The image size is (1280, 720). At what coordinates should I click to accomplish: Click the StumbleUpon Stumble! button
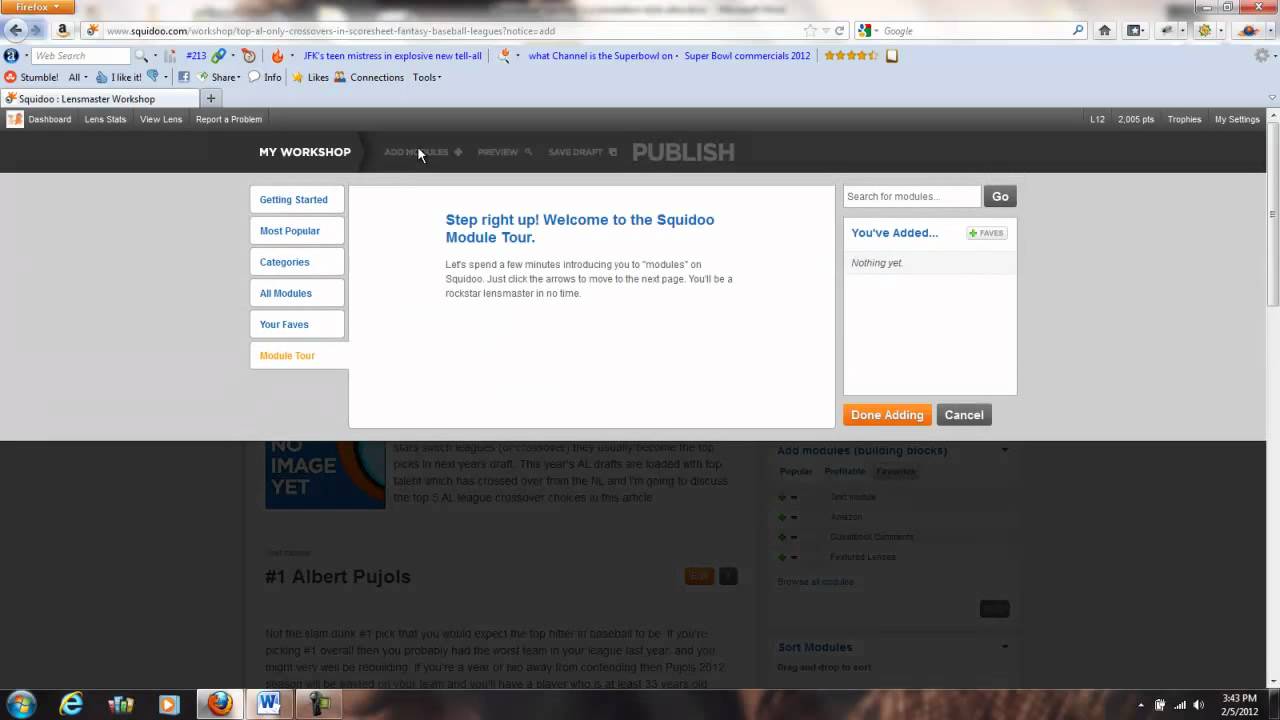31,77
